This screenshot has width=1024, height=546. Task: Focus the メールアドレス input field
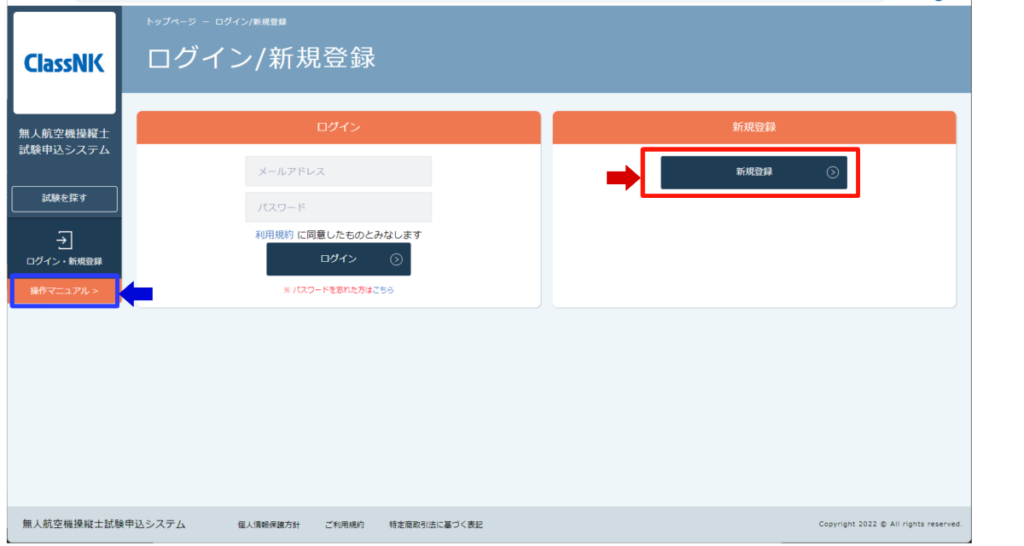pyautogui.click(x=338, y=171)
